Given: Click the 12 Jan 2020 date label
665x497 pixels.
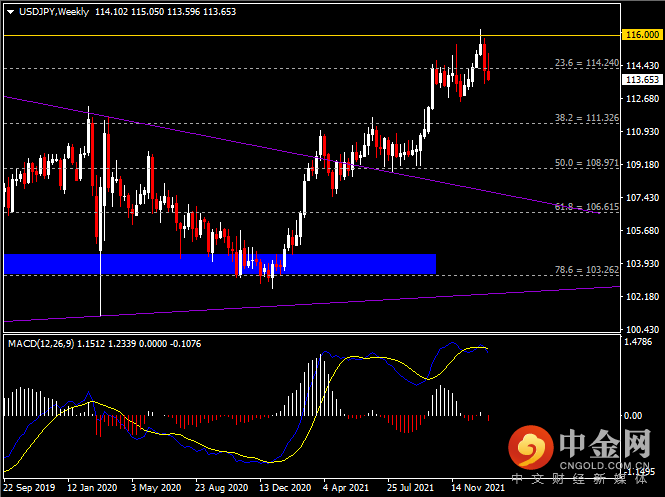Looking at the screenshot, I should click(x=92, y=488).
